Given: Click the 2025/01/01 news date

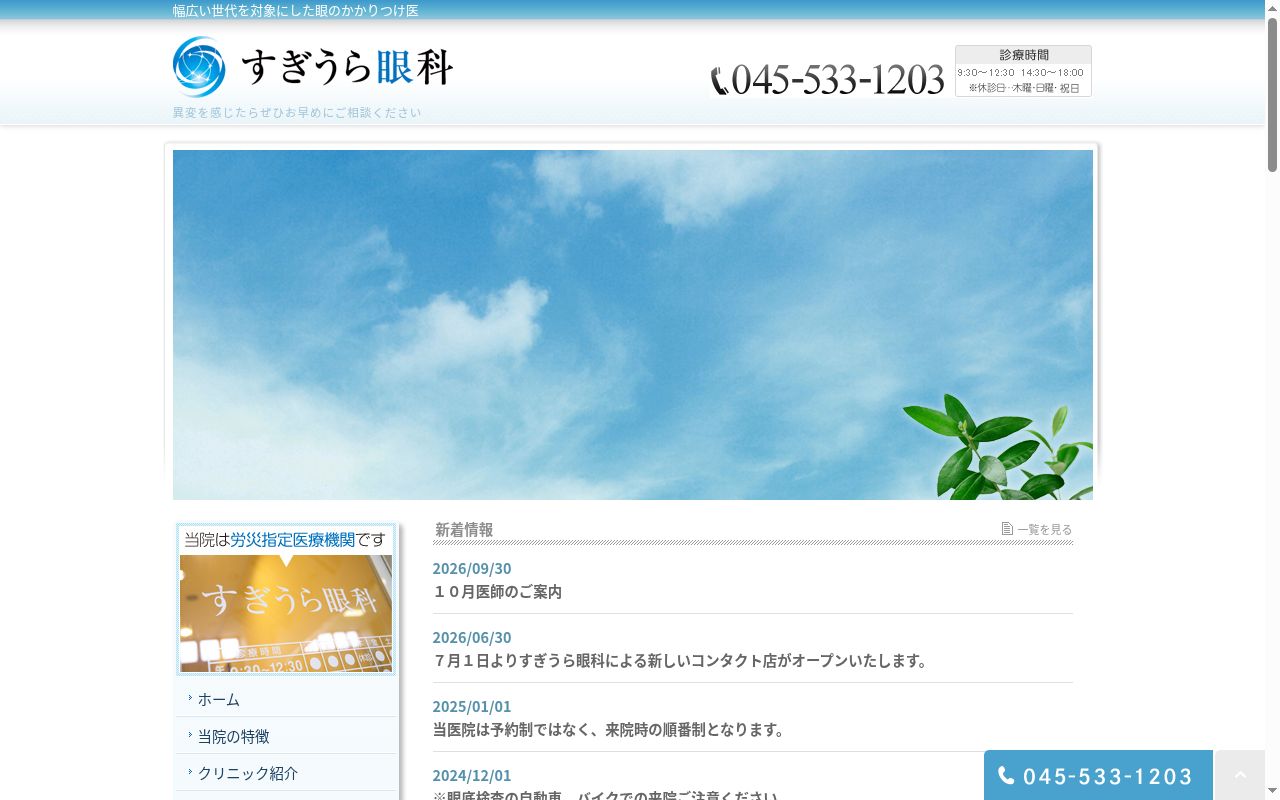Looking at the screenshot, I should coord(472,706).
